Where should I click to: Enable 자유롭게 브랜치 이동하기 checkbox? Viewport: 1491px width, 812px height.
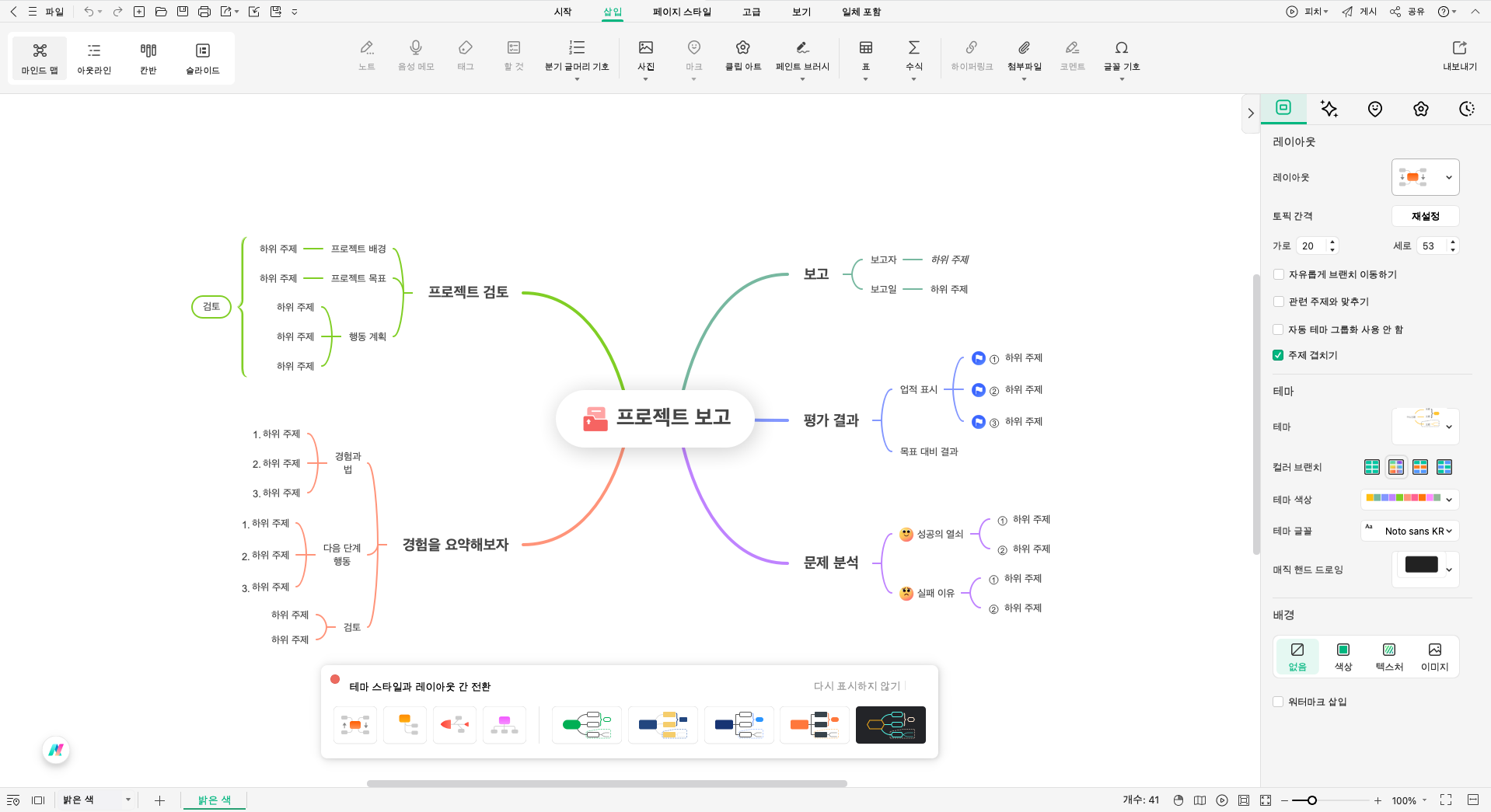point(1278,274)
